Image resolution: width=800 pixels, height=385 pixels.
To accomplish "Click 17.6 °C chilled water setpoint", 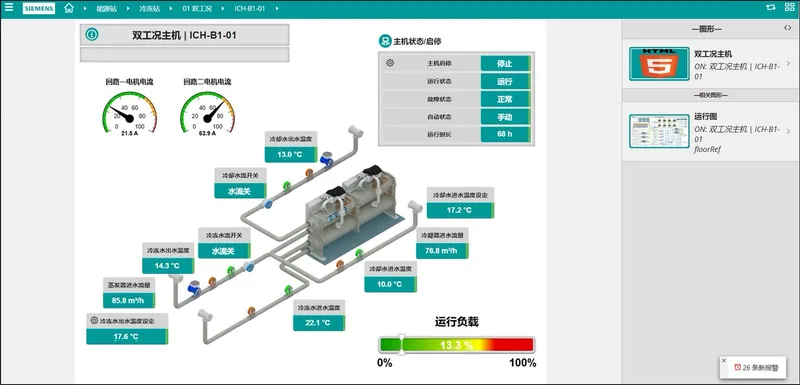I will [x=127, y=337].
